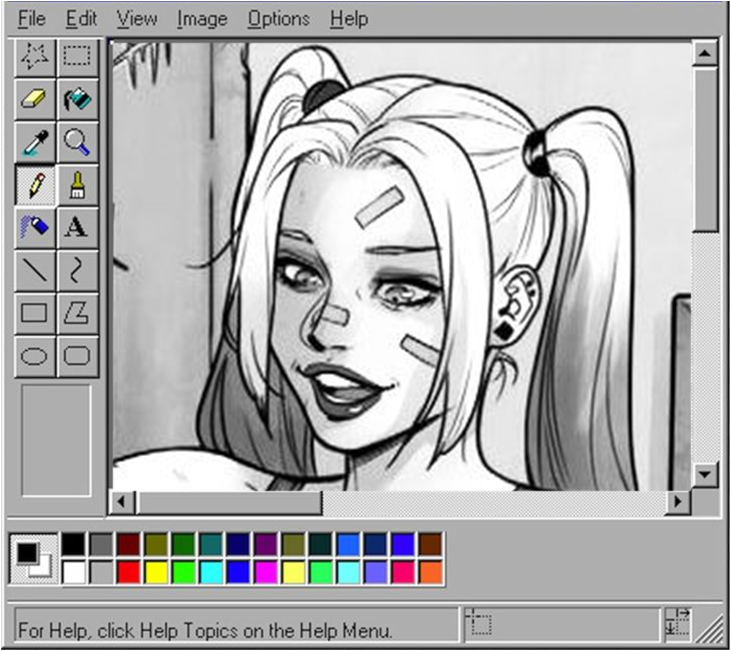Click the foreground/background color indicator box

point(34,559)
